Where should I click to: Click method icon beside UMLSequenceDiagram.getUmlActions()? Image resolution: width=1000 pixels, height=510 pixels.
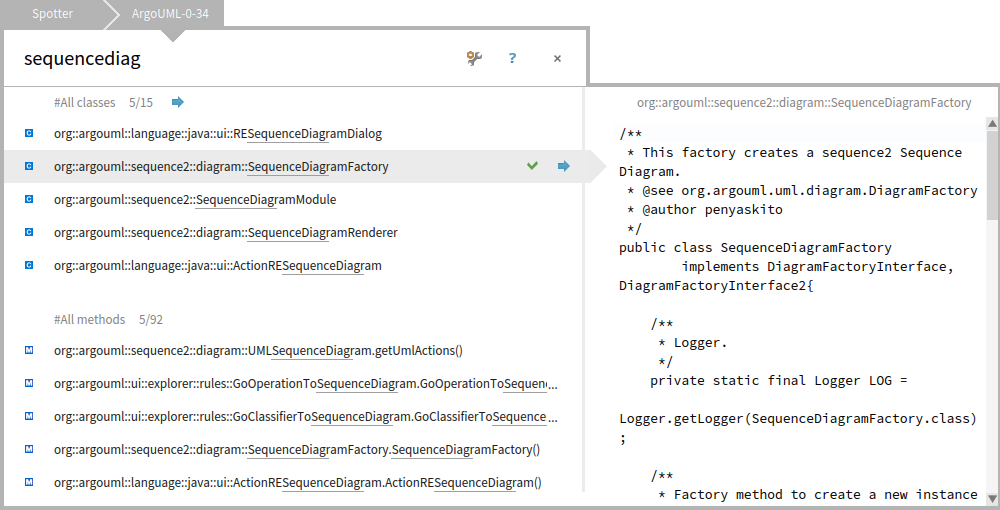pyautogui.click(x=29, y=350)
